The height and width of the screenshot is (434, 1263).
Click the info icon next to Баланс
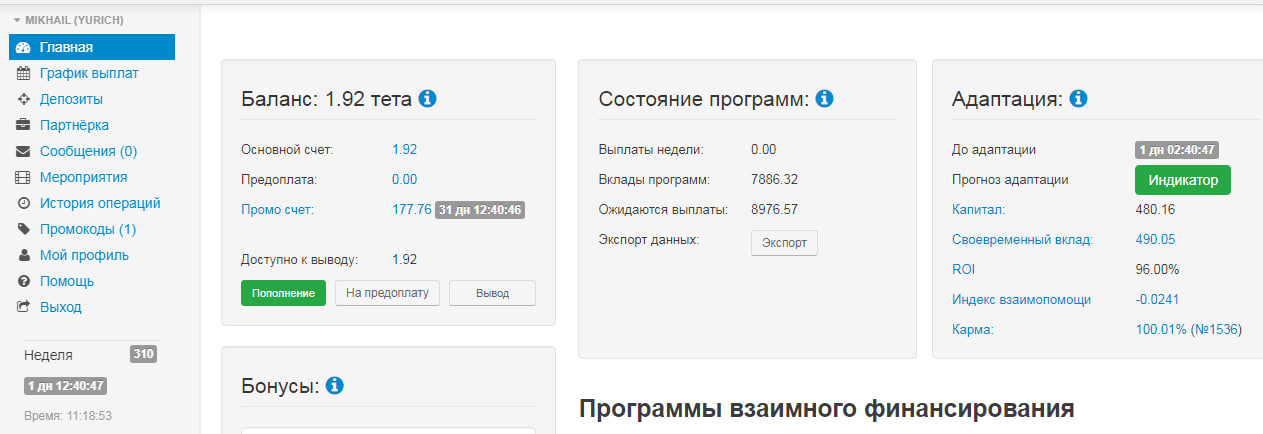[x=428, y=99]
